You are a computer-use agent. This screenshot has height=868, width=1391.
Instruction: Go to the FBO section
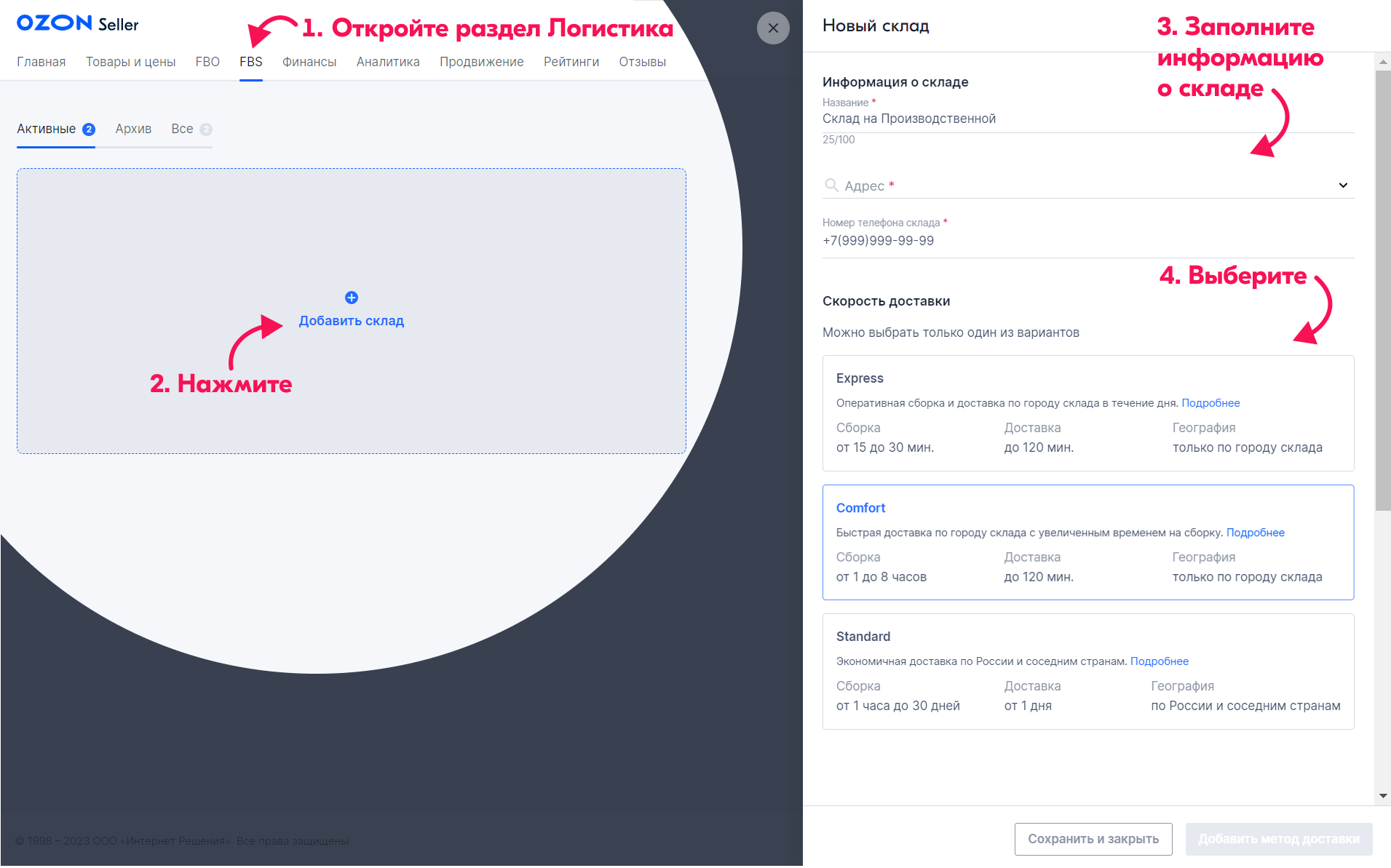207,62
